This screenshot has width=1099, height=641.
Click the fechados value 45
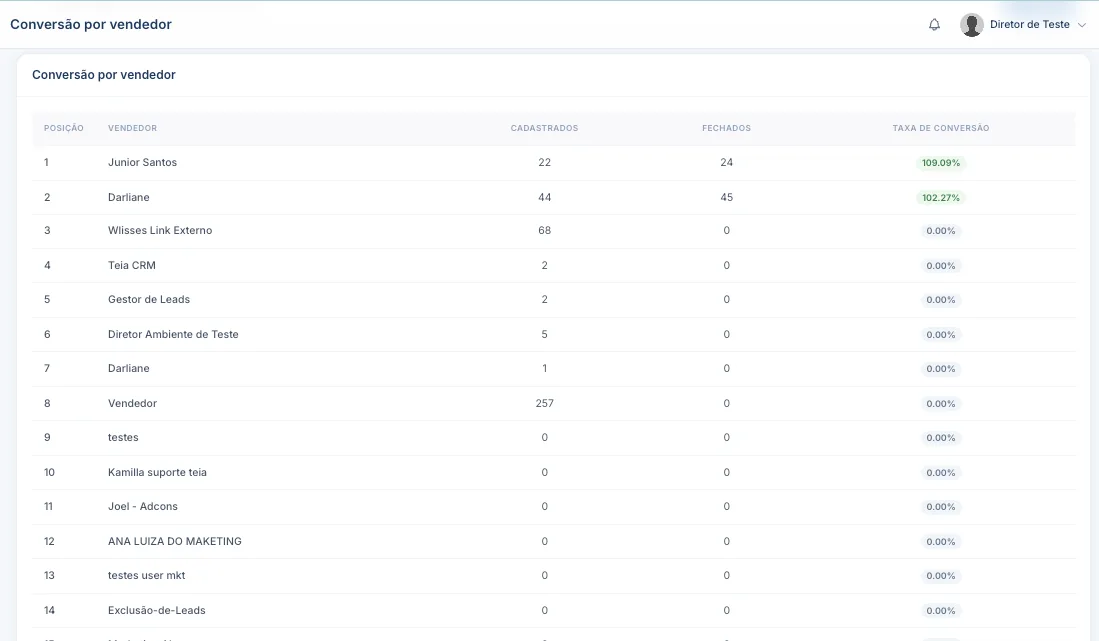click(x=726, y=198)
